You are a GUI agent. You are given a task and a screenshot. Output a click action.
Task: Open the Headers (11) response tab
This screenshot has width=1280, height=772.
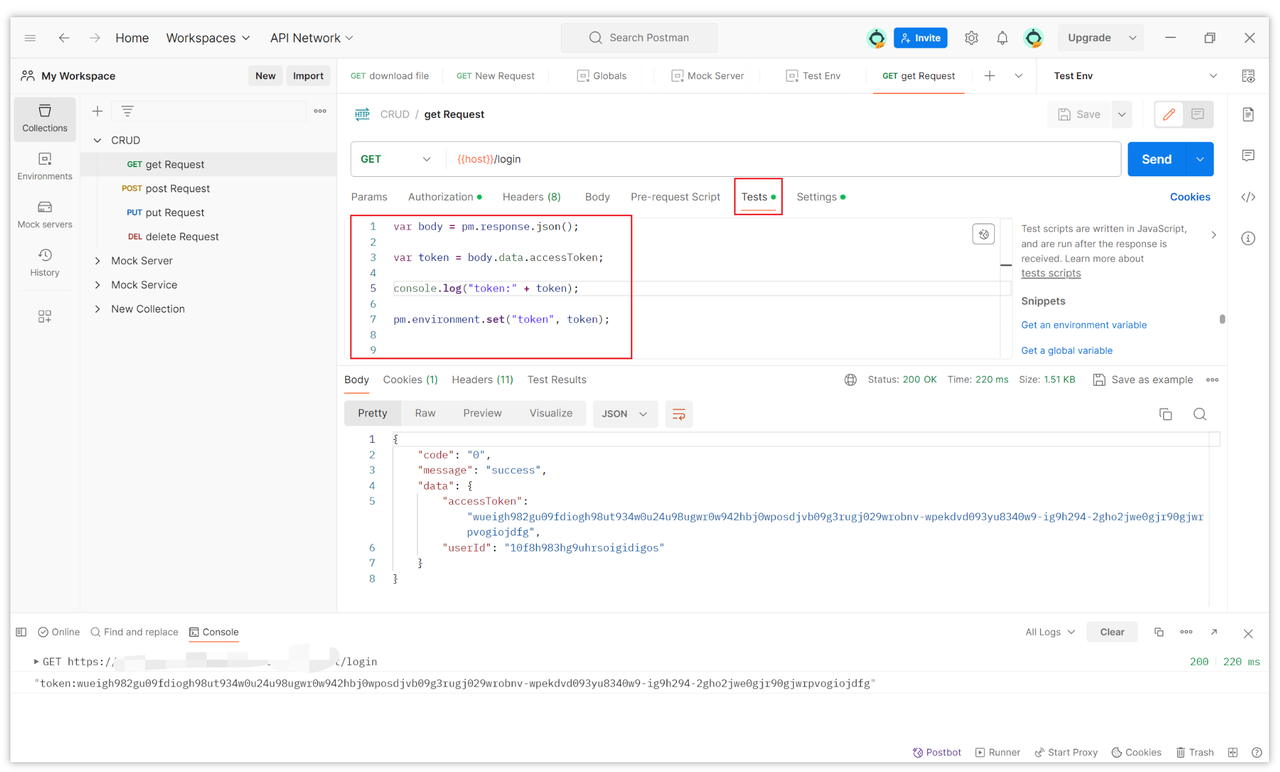tap(482, 380)
